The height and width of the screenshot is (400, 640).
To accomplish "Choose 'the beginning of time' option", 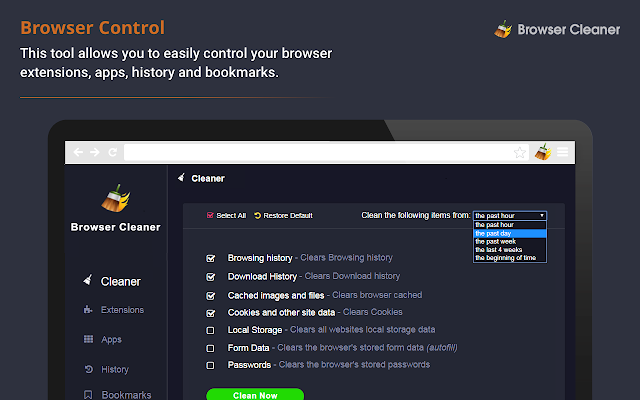I will (509, 258).
